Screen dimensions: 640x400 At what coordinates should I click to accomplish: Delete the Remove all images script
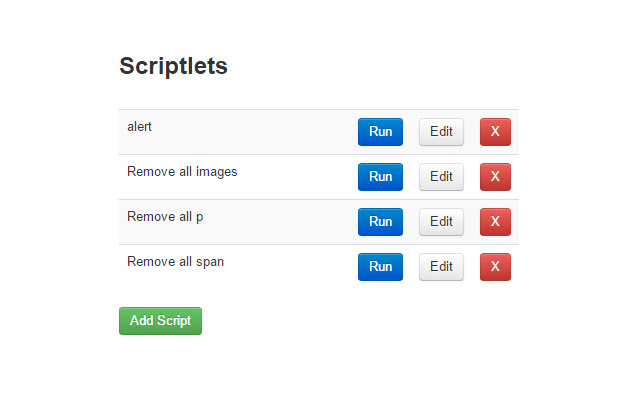coord(495,177)
